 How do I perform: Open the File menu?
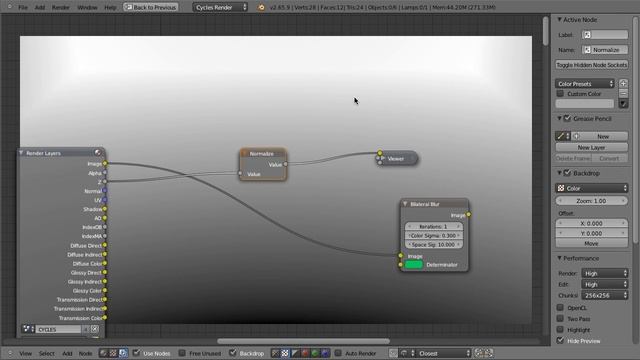[x=23, y=7]
